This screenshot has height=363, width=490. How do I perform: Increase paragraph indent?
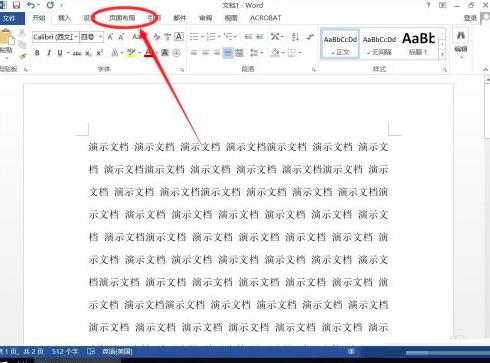[x=260, y=37]
